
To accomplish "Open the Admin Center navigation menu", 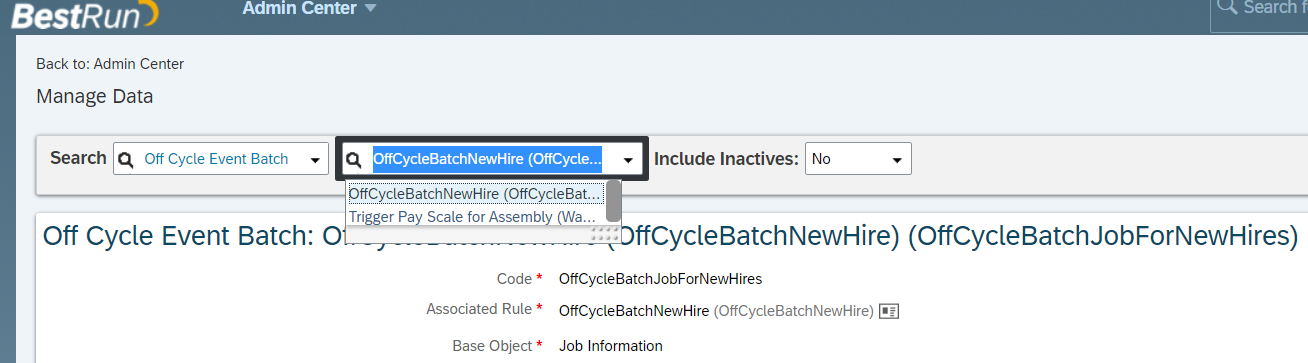I will tap(299, 9).
